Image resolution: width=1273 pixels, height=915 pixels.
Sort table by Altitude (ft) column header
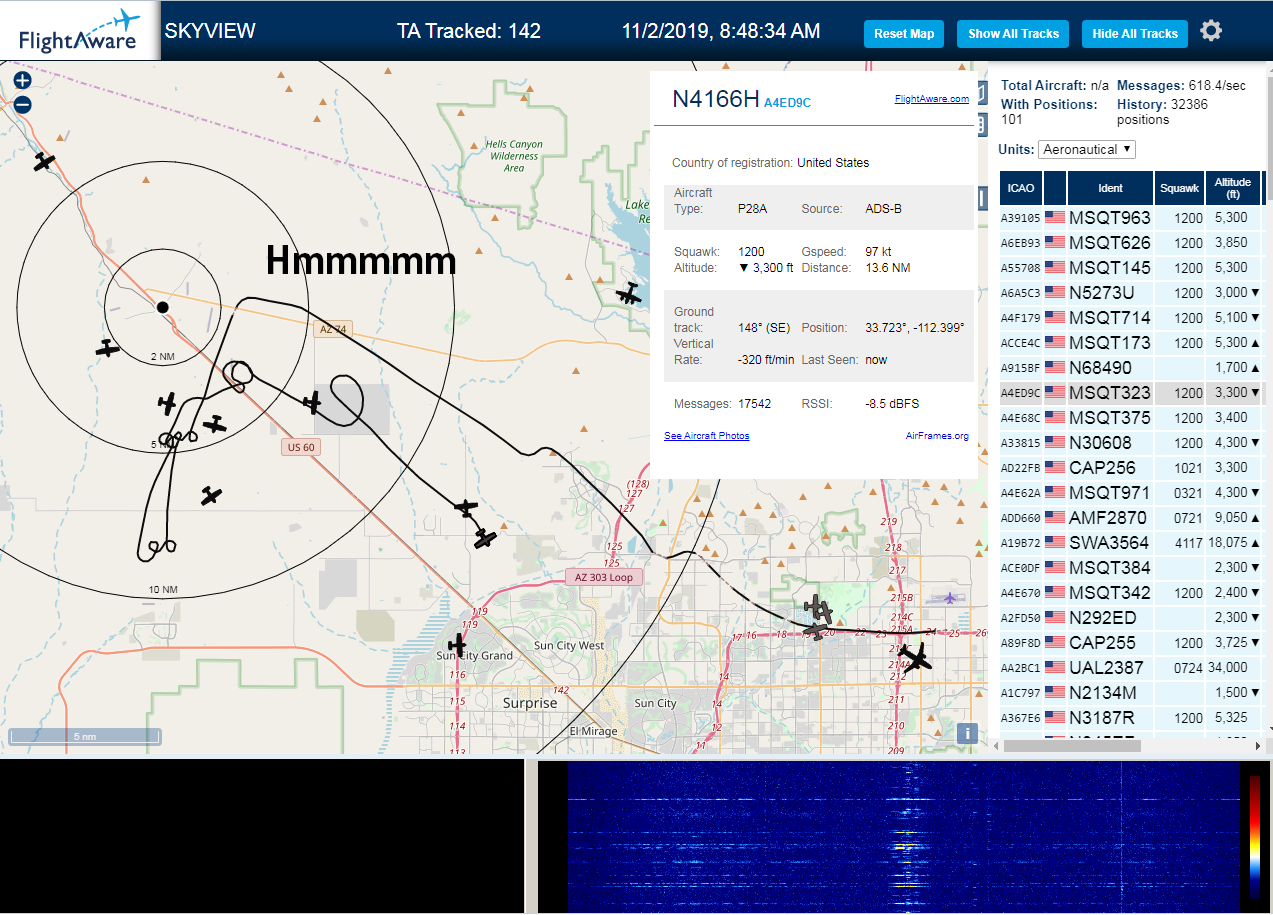click(1232, 188)
